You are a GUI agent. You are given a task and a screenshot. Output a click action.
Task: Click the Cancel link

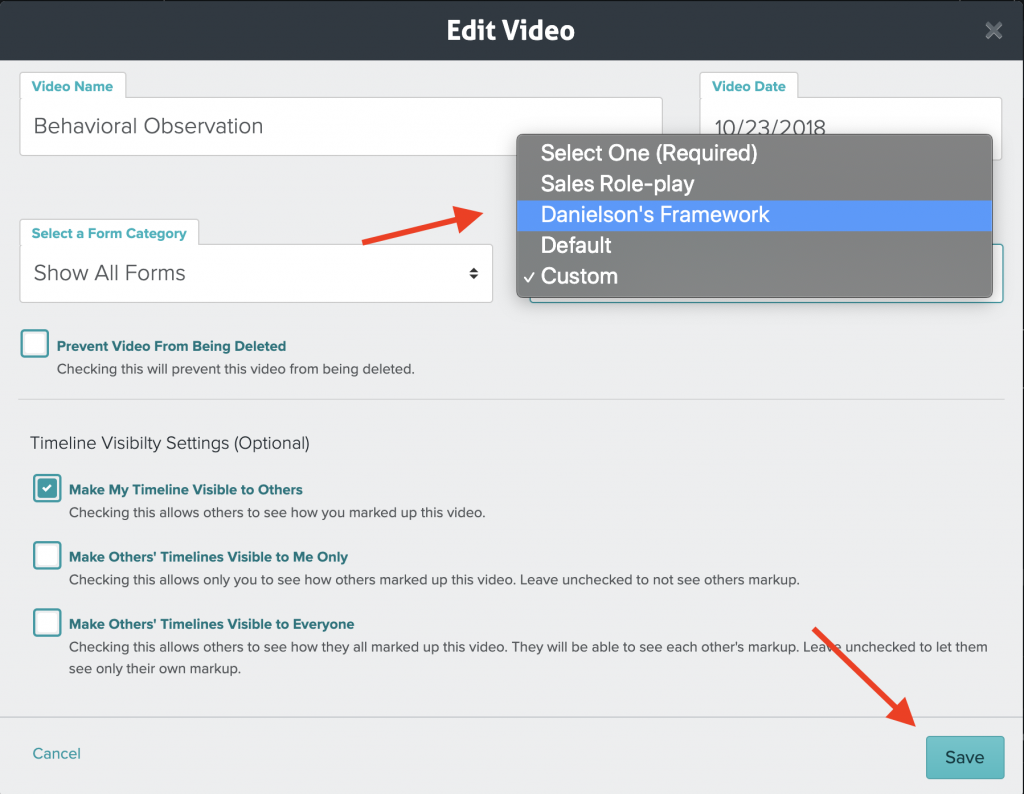click(x=57, y=754)
